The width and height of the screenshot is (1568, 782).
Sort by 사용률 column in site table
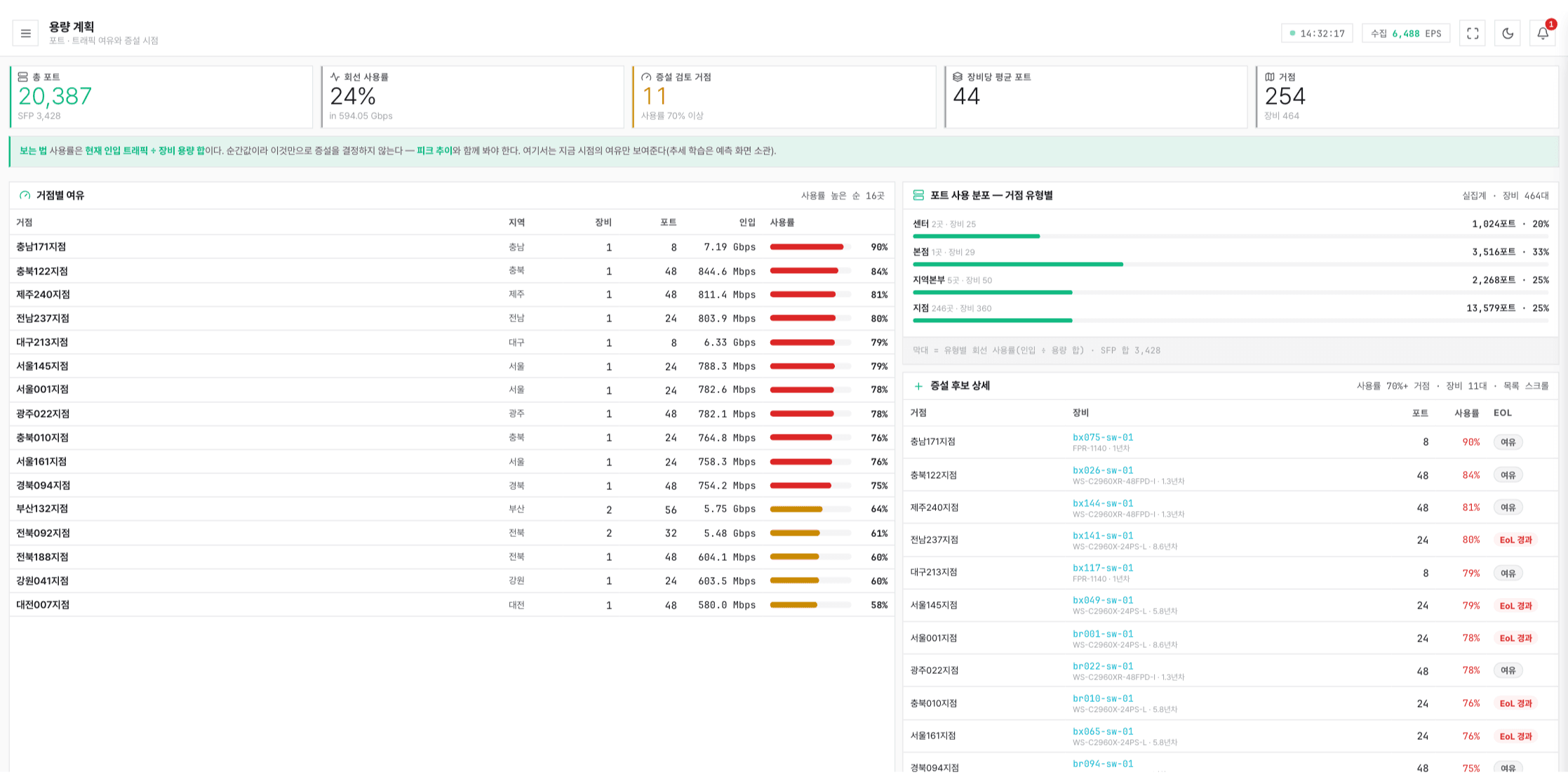tap(782, 223)
